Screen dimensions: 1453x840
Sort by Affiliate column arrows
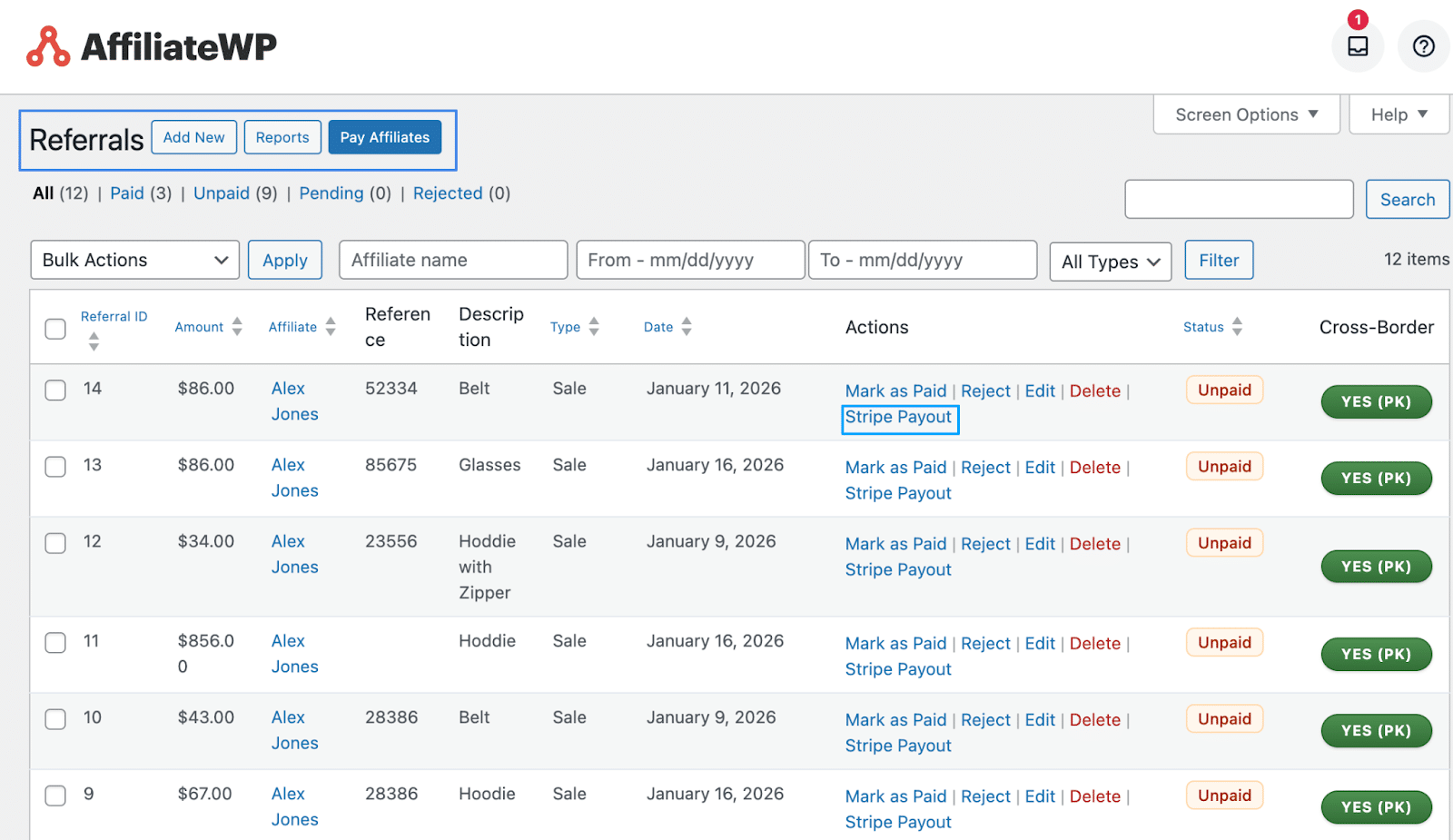(331, 327)
